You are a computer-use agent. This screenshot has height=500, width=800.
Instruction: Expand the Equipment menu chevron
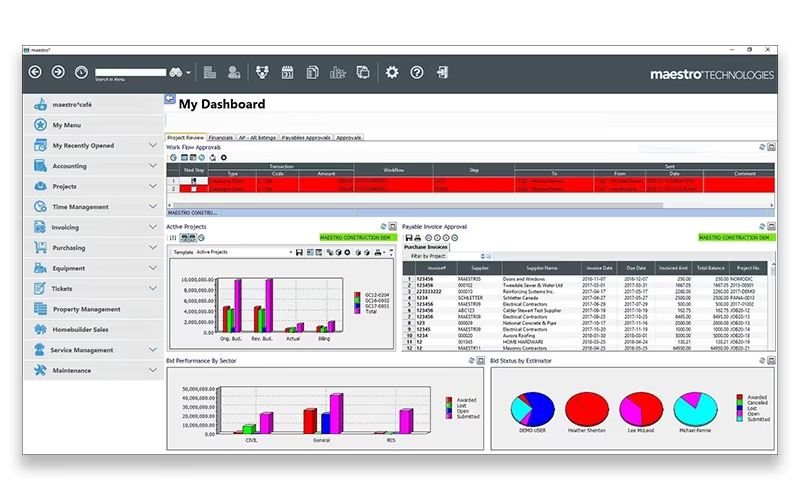pos(153,268)
